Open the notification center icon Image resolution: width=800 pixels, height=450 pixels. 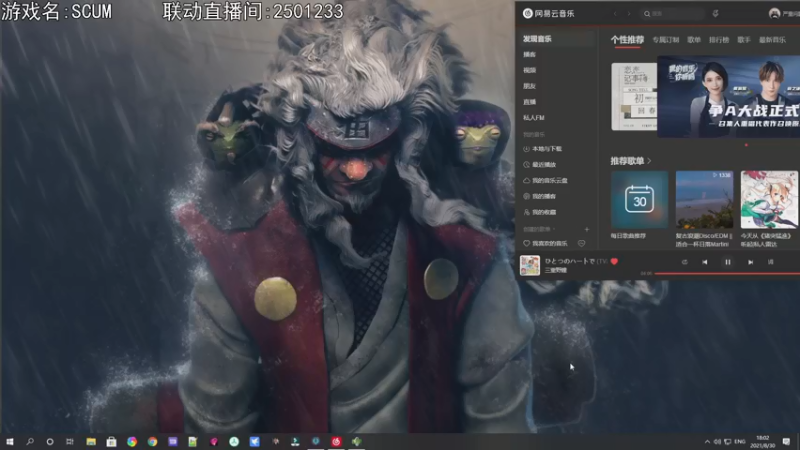(786, 441)
